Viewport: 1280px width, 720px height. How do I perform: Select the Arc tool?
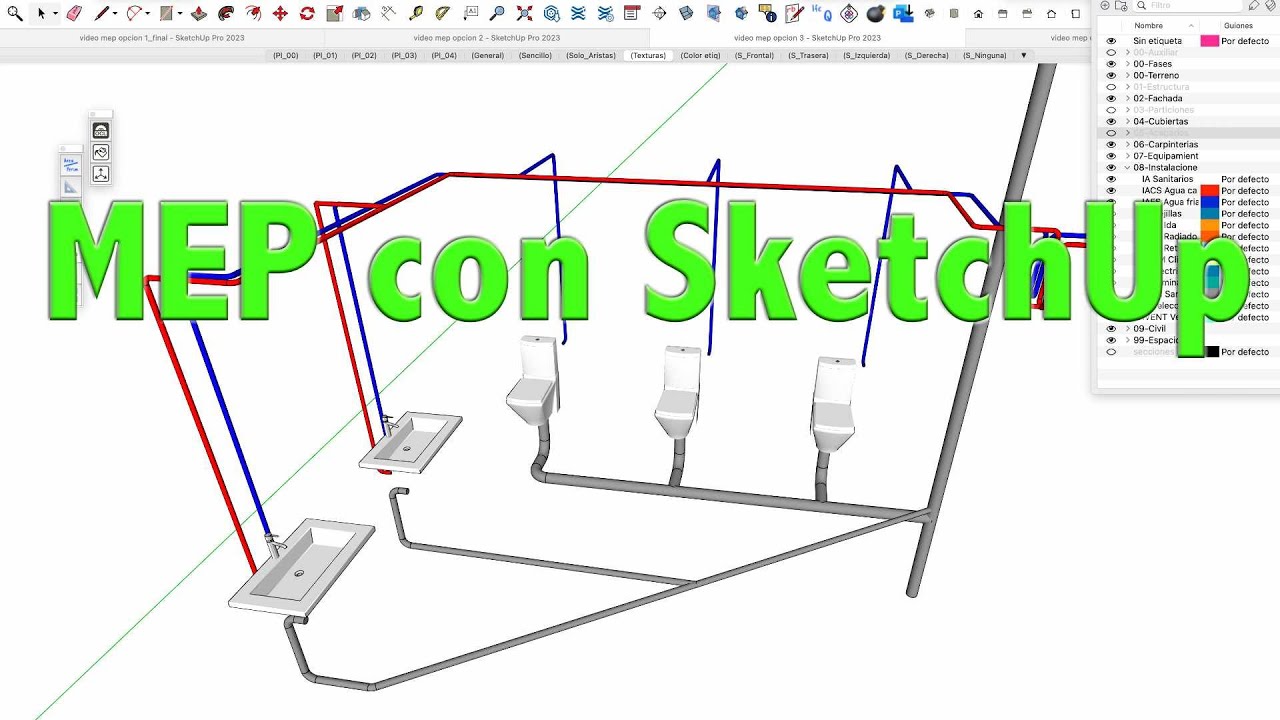point(134,14)
